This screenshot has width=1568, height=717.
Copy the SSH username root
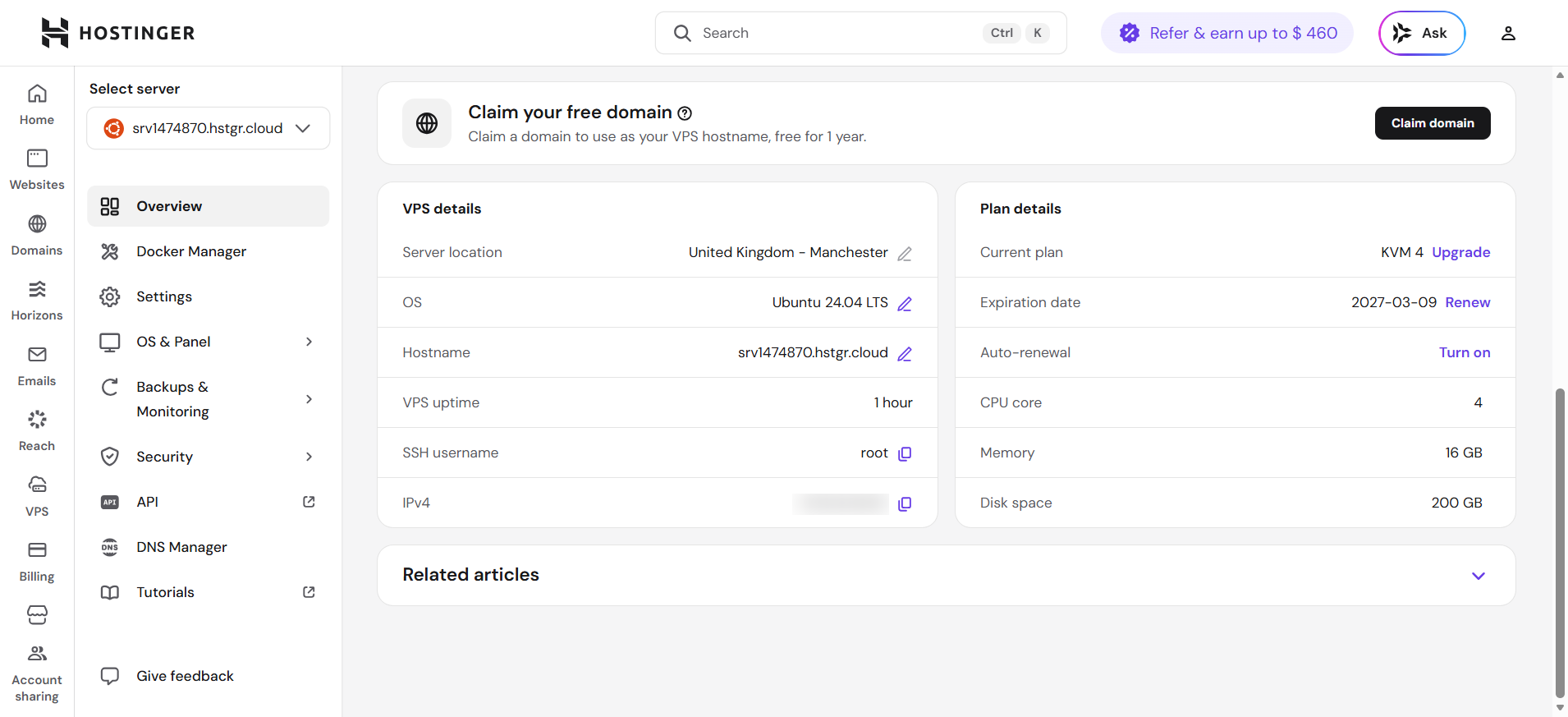pos(905,453)
